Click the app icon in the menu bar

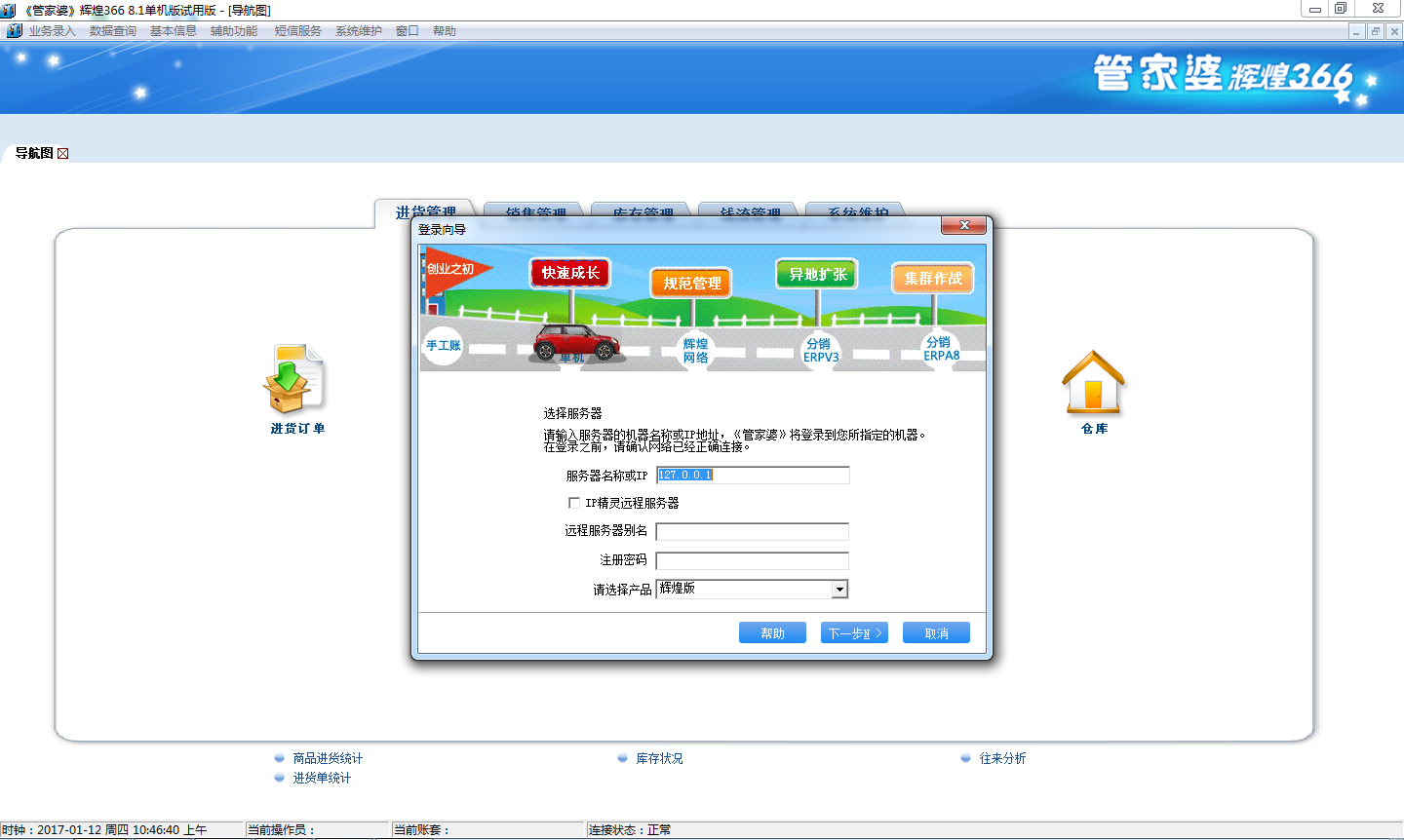click(14, 31)
